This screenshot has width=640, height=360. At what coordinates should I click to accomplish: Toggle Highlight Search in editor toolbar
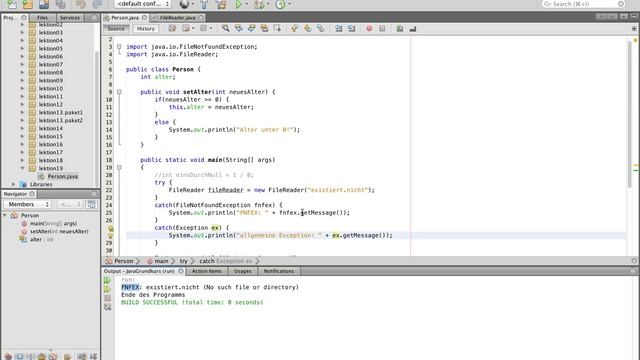[x=264, y=29]
